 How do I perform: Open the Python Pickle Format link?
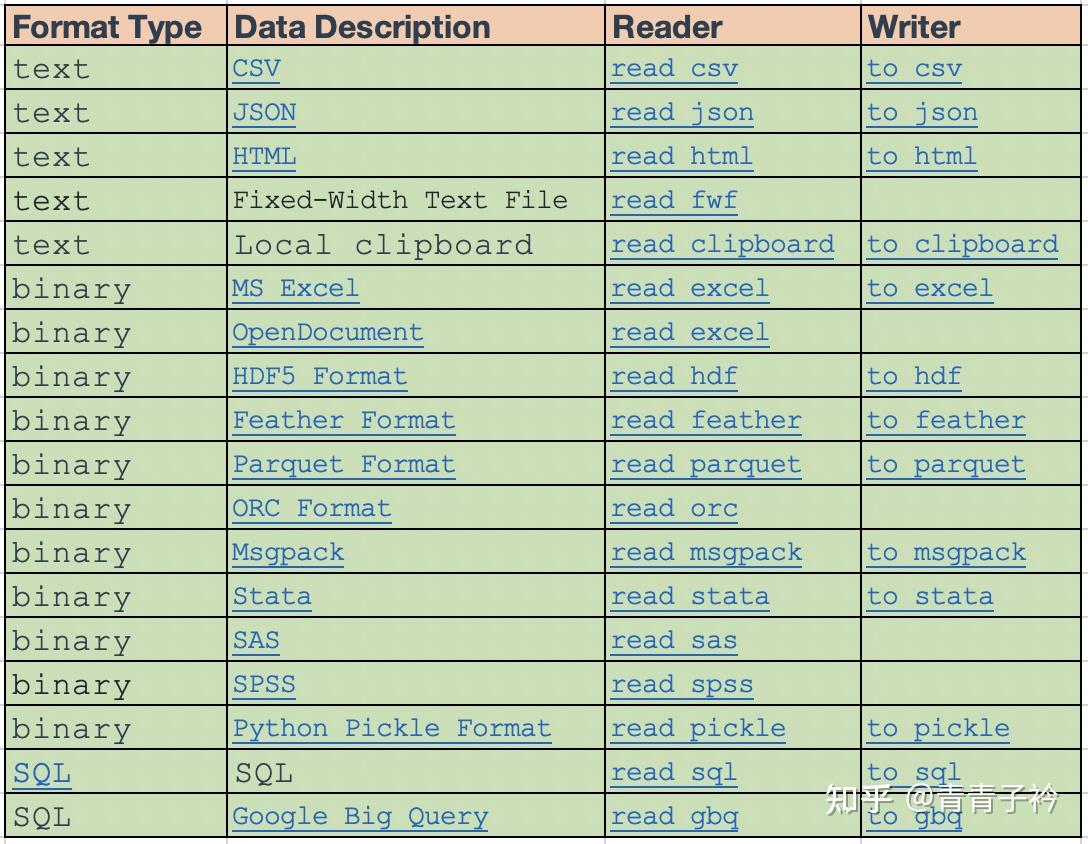(391, 729)
